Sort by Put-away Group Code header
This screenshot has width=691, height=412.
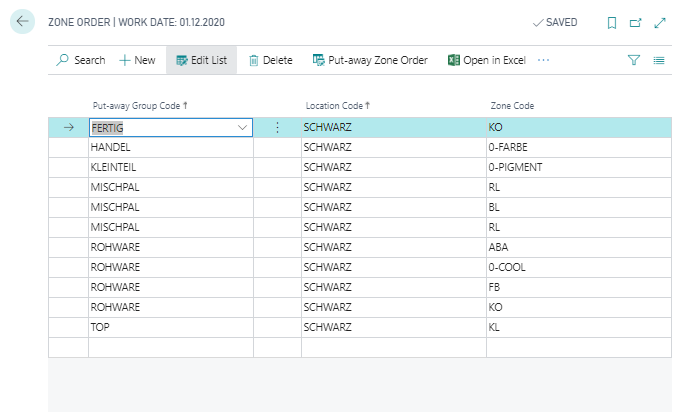point(140,106)
